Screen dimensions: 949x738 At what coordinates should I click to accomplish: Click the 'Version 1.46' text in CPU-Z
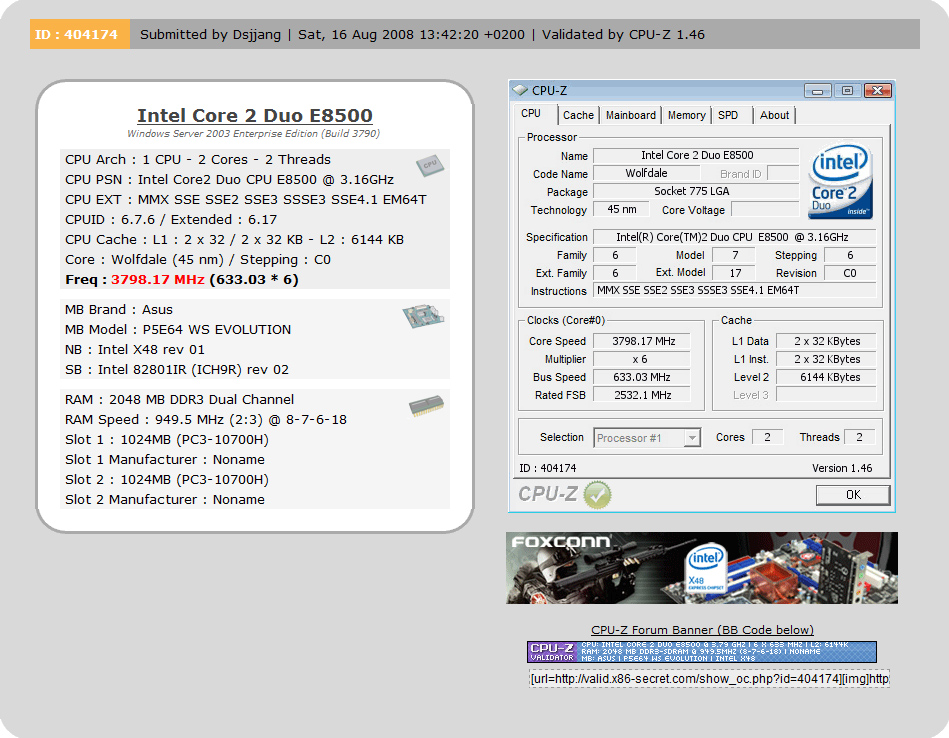point(842,468)
